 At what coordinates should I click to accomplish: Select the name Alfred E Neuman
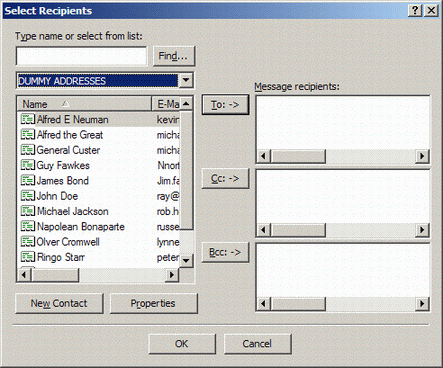(73, 119)
